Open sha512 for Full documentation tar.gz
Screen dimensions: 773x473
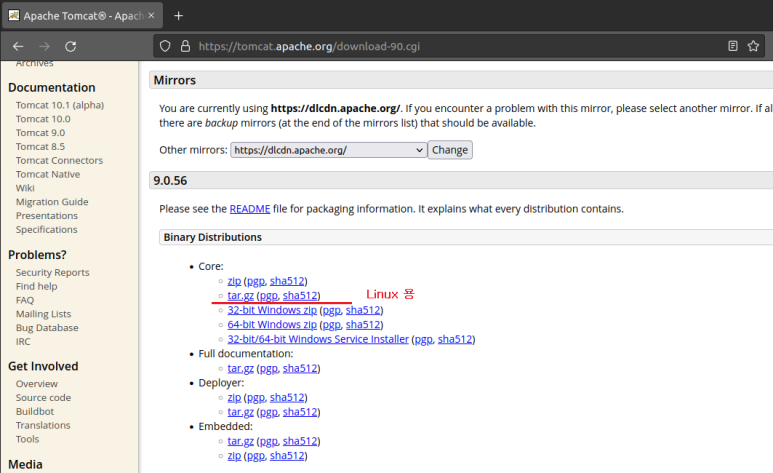tap(300, 368)
